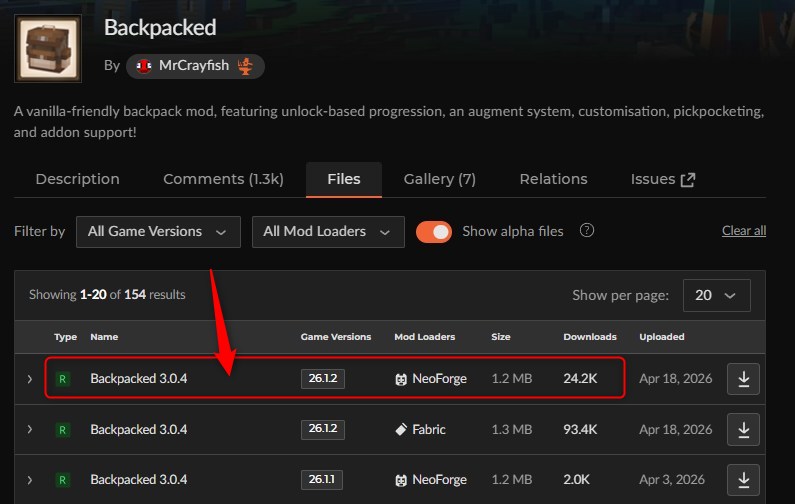Screen dimensions: 795x504
Task: Toggle the Show alpha files switch
Action: (434, 232)
